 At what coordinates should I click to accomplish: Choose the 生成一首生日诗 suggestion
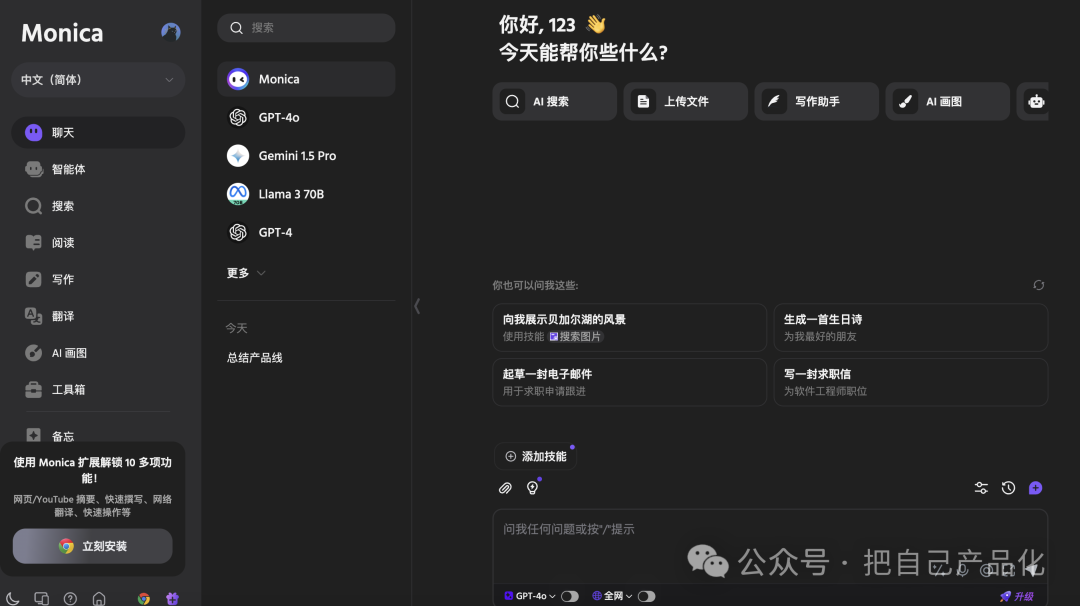(911, 327)
